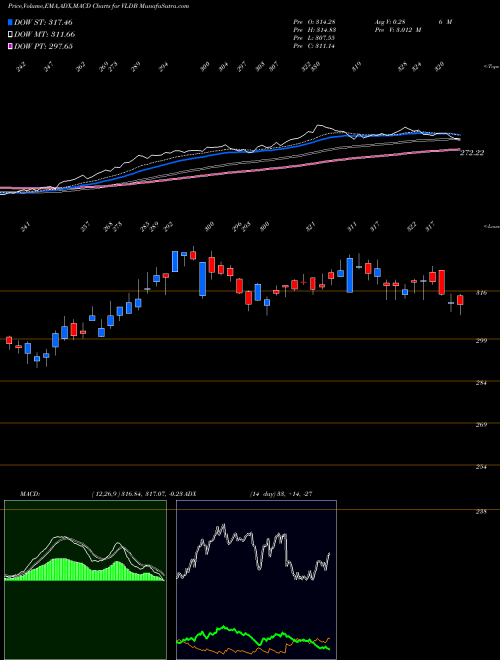Click the magenta DOW PT legend swatch
Viewport: 500px width, 660px height.
coord(11,46)
